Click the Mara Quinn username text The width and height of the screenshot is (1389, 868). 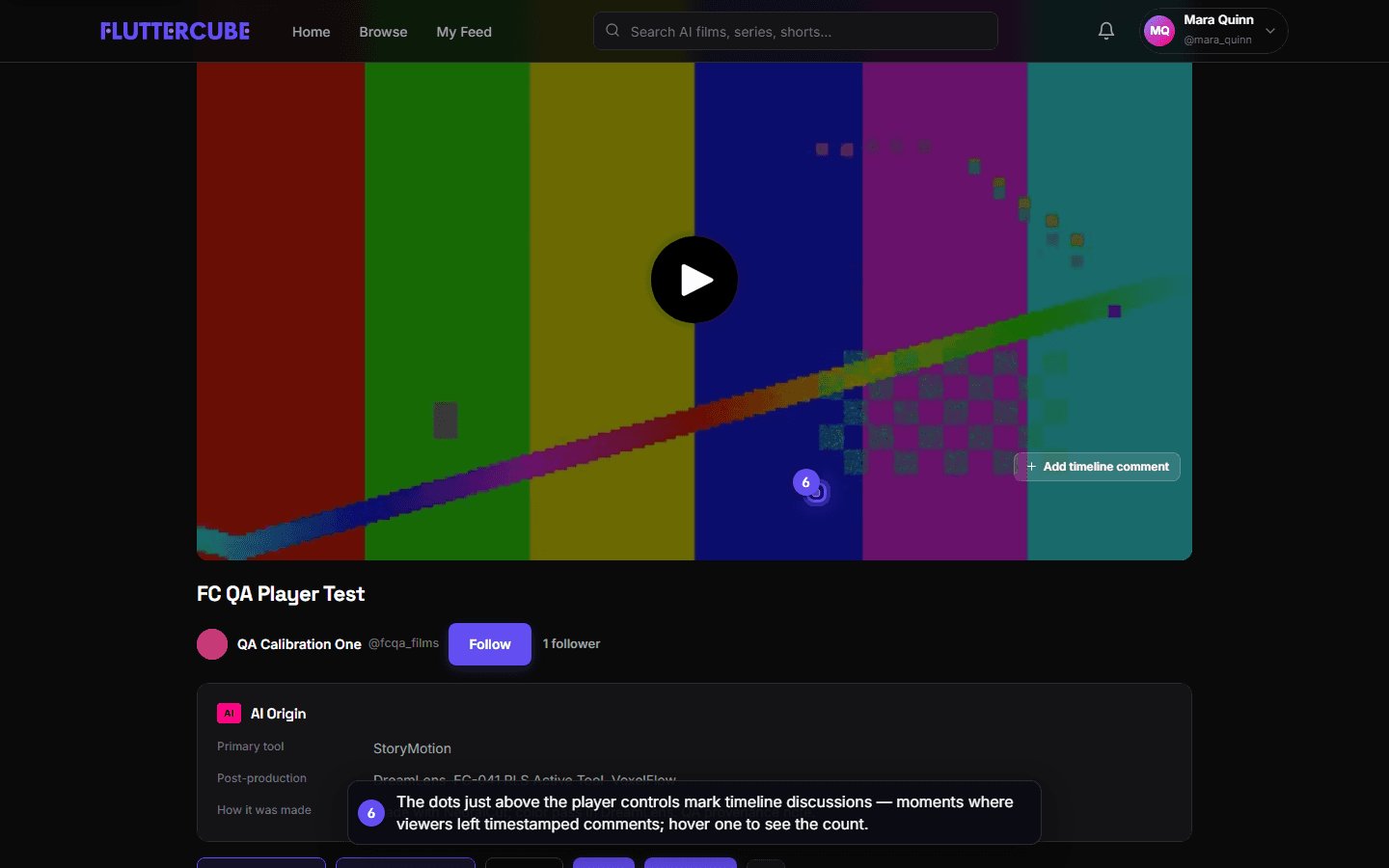[1218, 19]
